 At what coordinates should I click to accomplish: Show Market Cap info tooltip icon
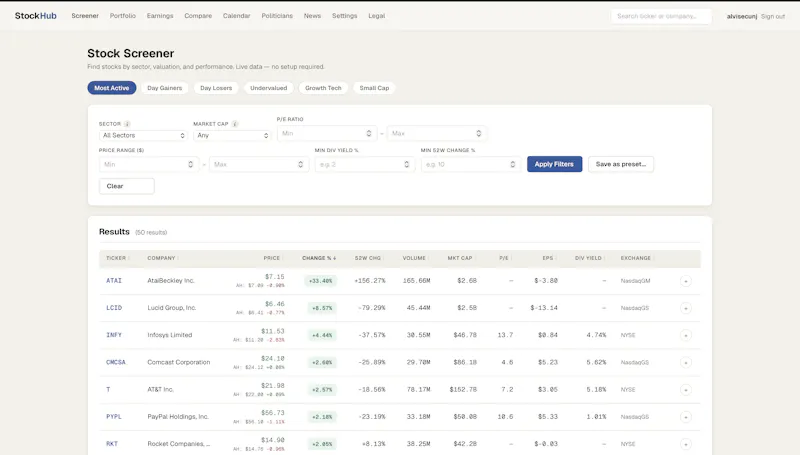point(235,124)
